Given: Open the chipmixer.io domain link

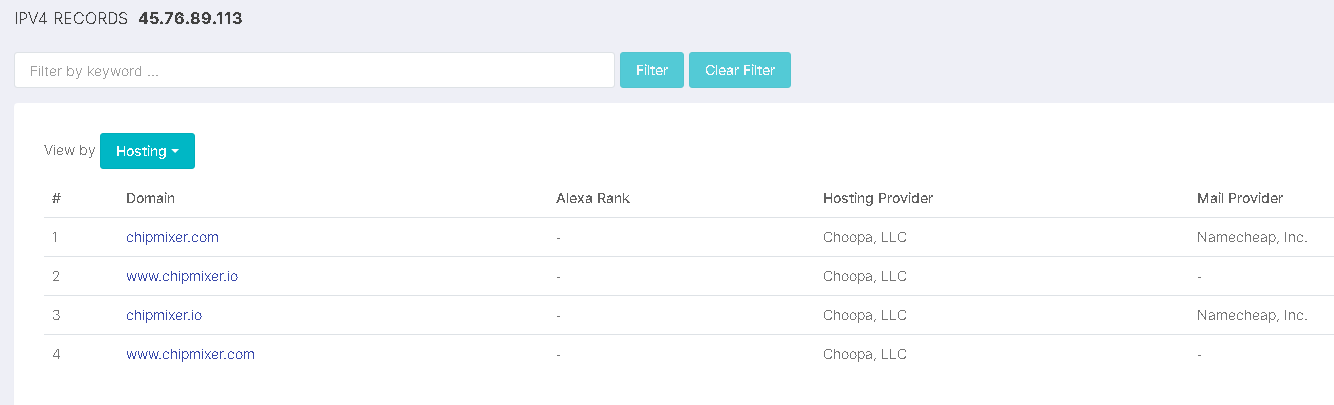Looking at the screenshot, I should pyautogui.click(x=164, y=315).
